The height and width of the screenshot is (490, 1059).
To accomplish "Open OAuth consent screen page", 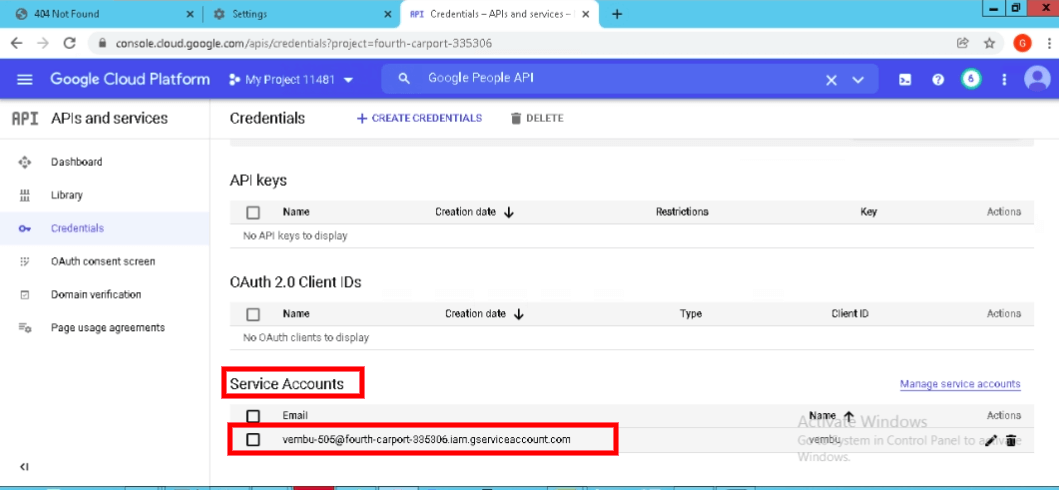I will 103,261.
